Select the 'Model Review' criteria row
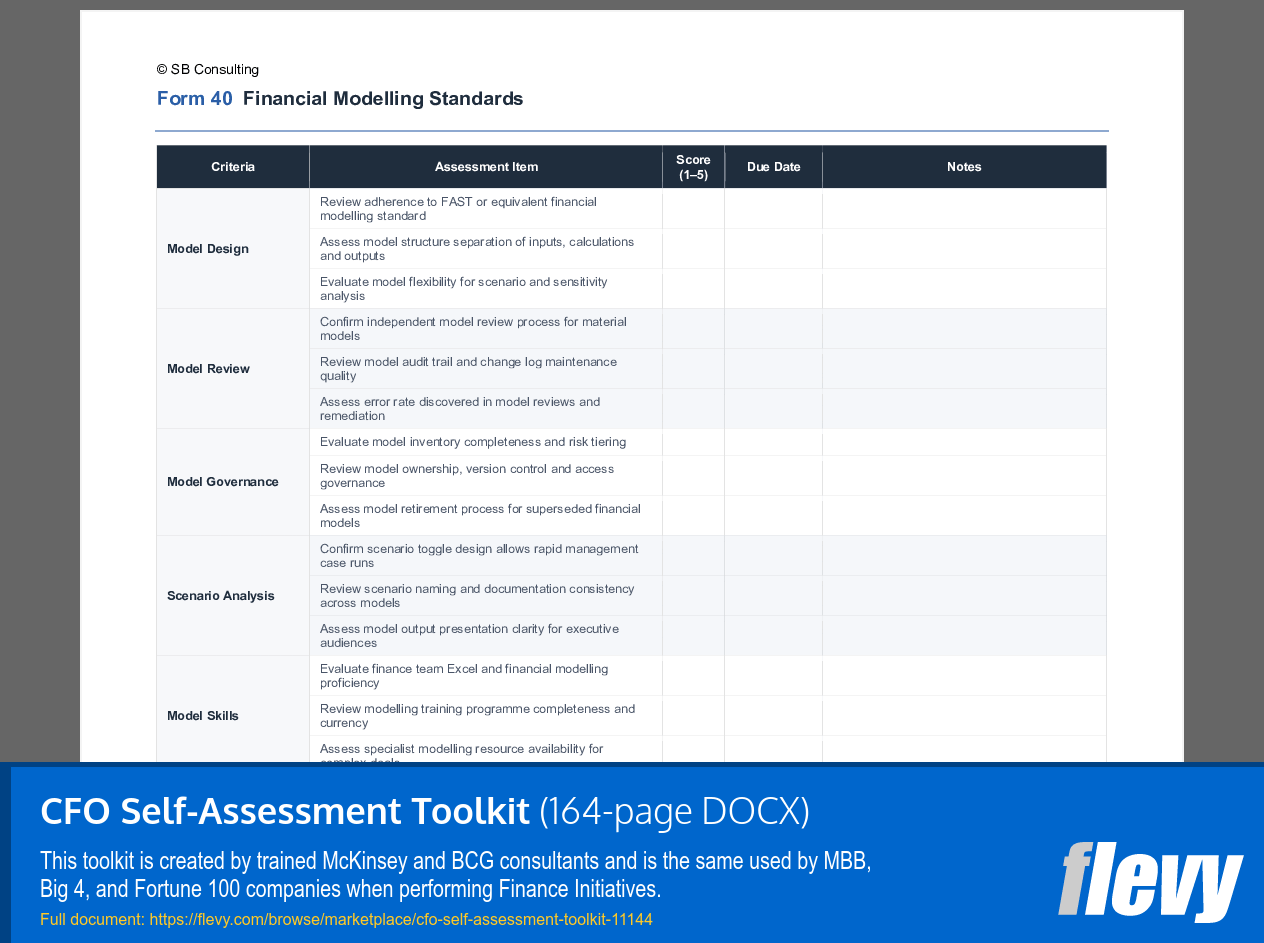 207,368
